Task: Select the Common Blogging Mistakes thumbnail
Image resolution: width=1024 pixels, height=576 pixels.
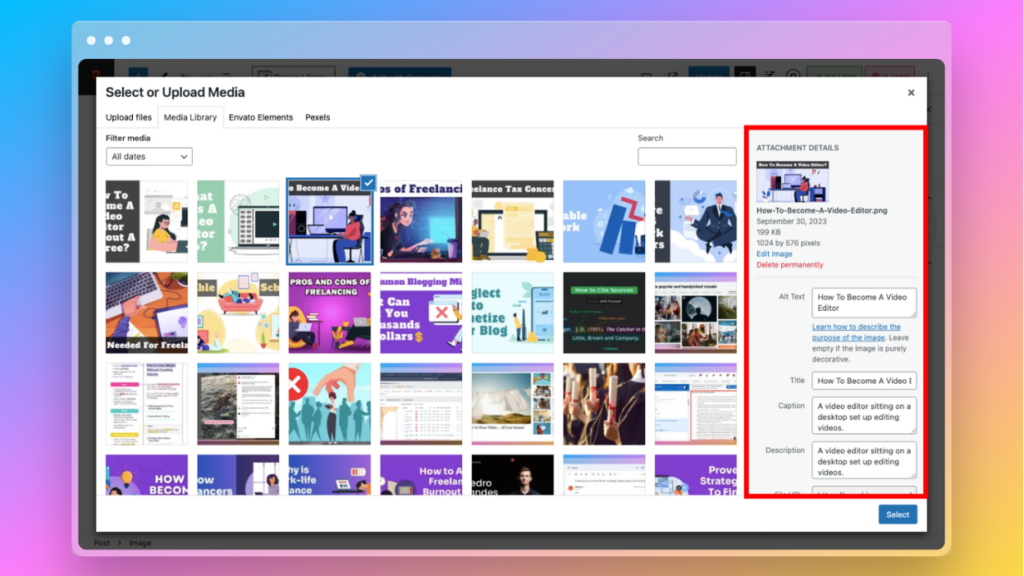Action: pos(421,313)
